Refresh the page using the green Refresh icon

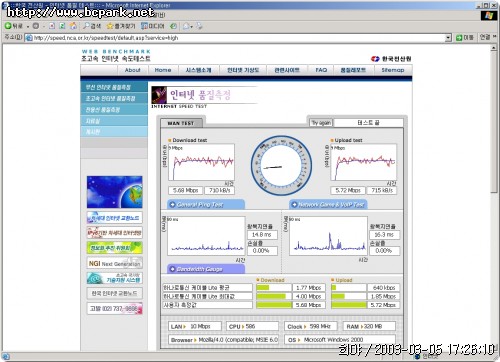[62, 26]
